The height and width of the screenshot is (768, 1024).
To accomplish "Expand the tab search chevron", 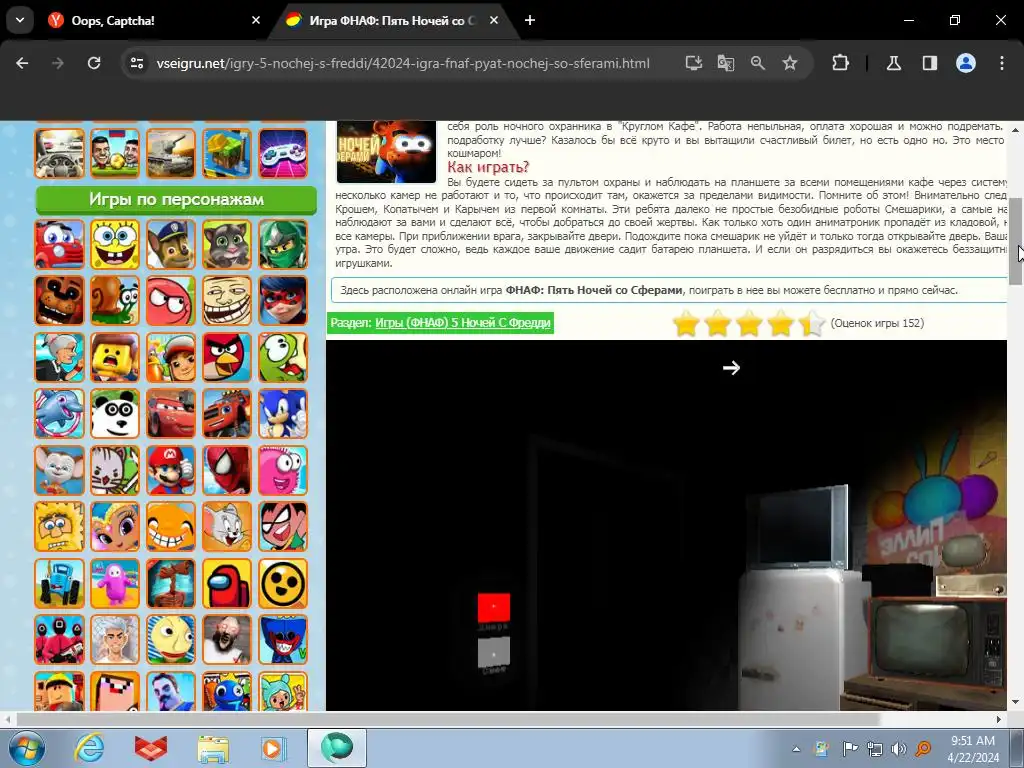I will (x=20, y=20).
